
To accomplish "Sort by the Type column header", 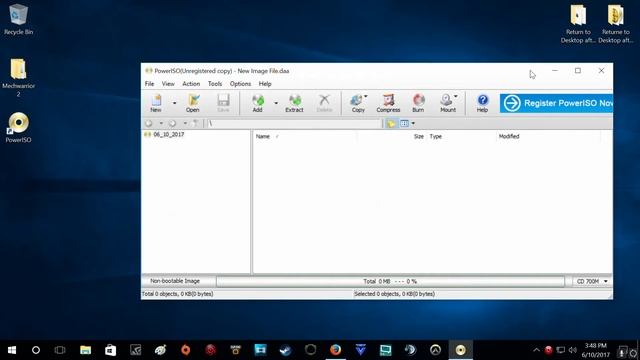I will click(436, 136).
